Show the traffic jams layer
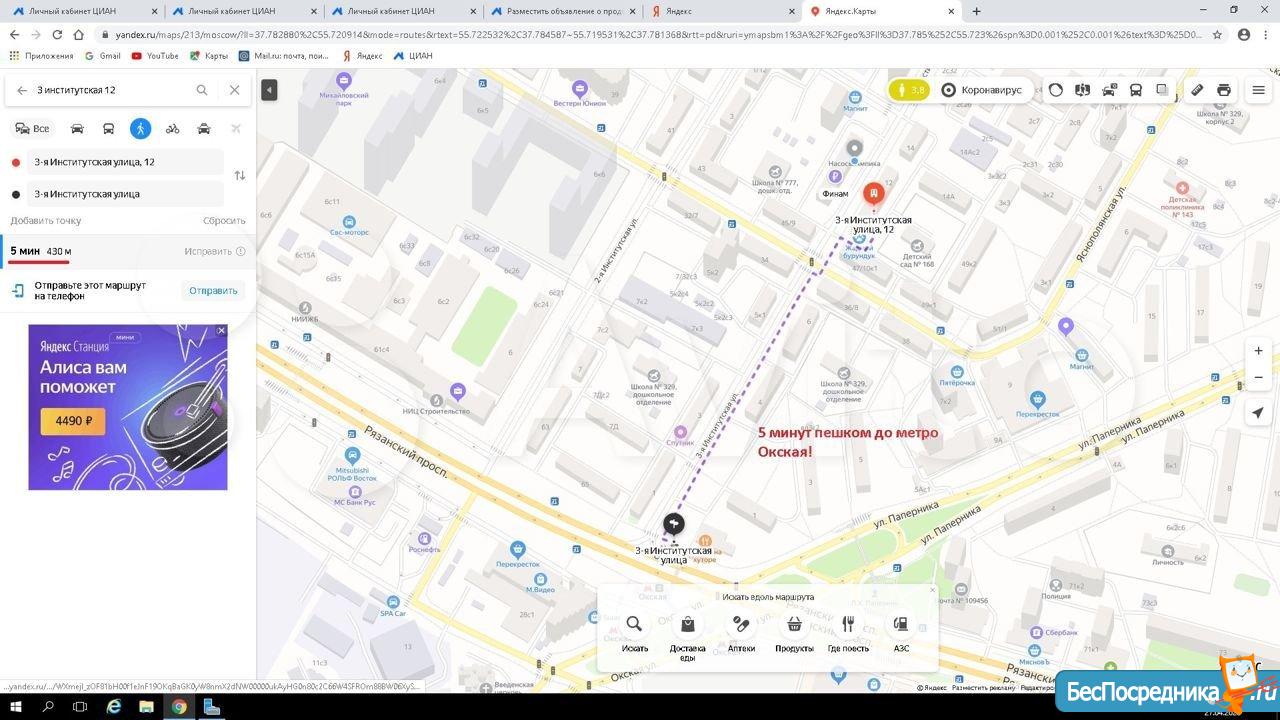This screenshot has width=1280, height=720. [1056, 90]
